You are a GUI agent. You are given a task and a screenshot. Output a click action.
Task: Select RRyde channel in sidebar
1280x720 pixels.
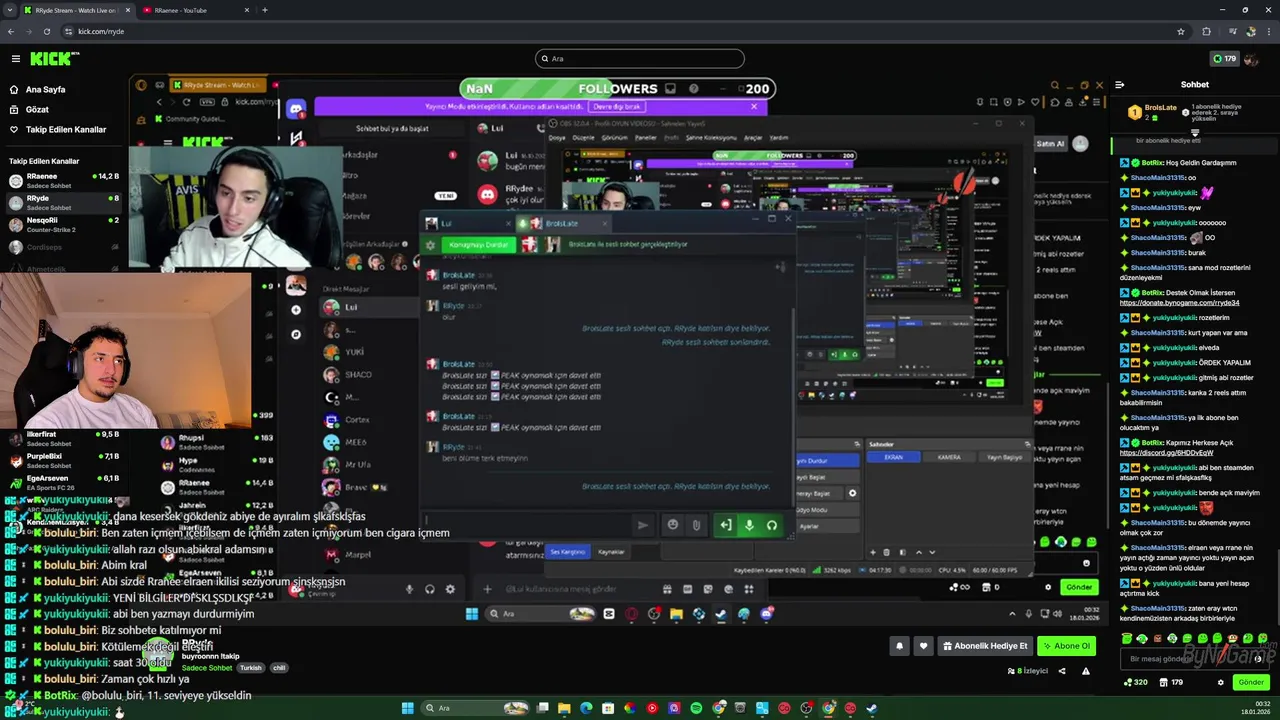point(64,202)
